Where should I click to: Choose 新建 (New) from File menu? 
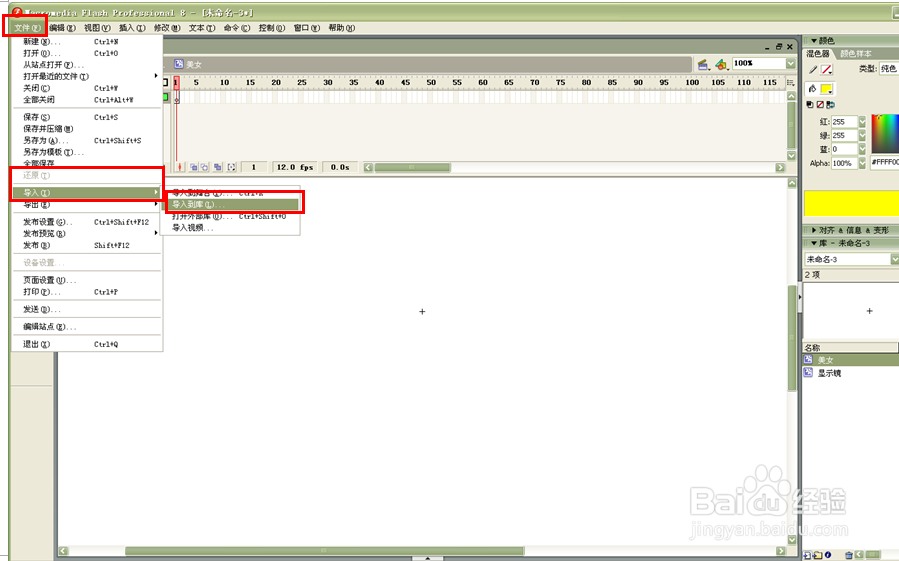(87, 41)
